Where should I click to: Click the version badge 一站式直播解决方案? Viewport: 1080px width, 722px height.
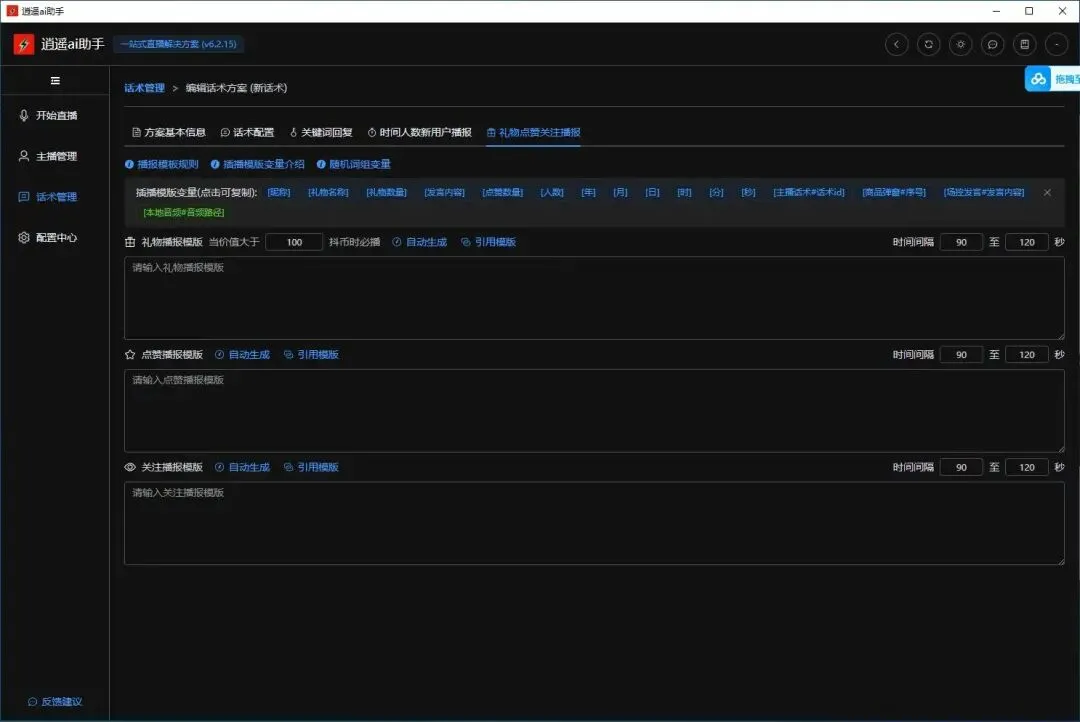click(178, 44)
